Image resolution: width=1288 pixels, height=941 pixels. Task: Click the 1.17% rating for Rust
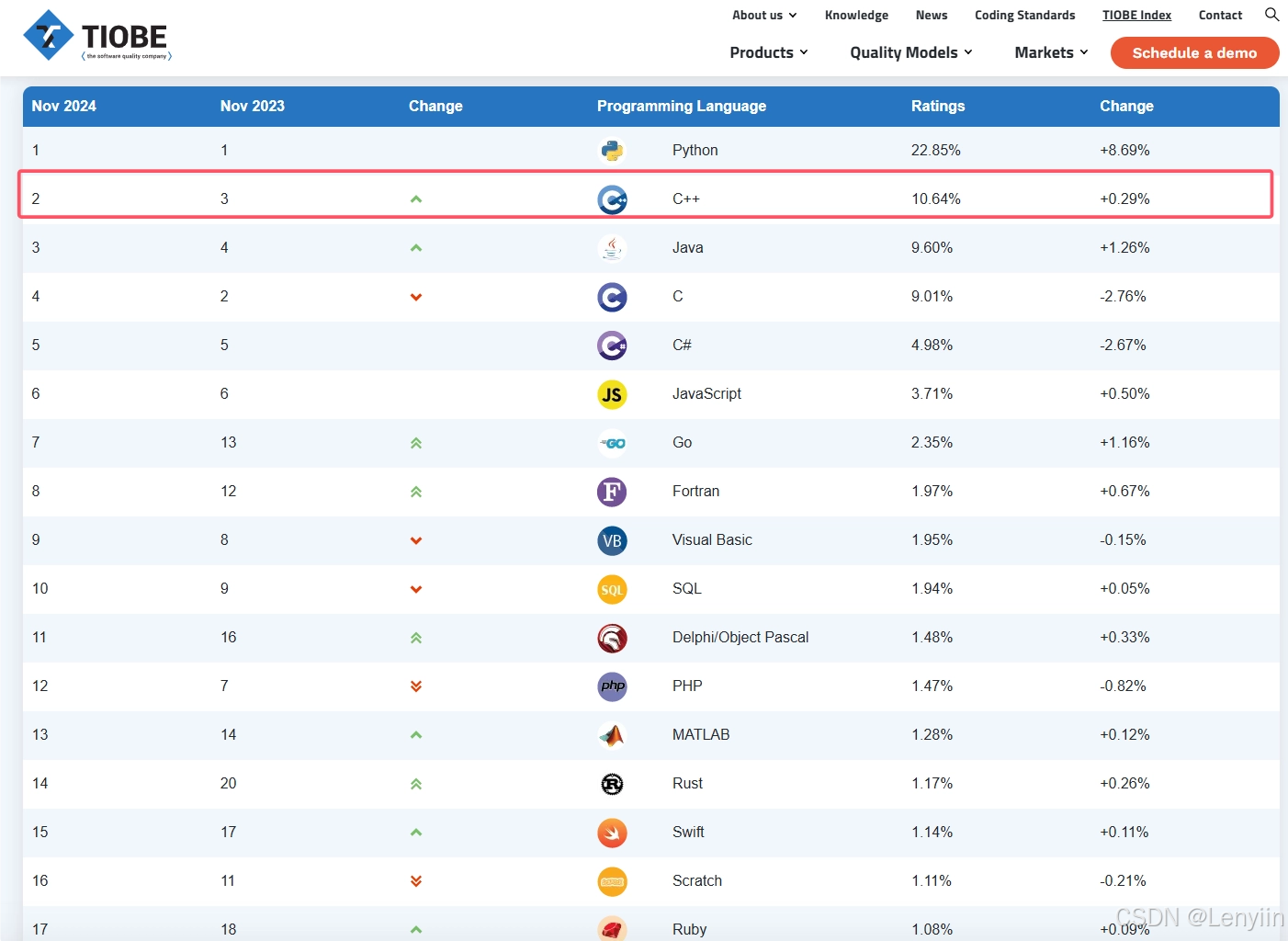[932, 784]
